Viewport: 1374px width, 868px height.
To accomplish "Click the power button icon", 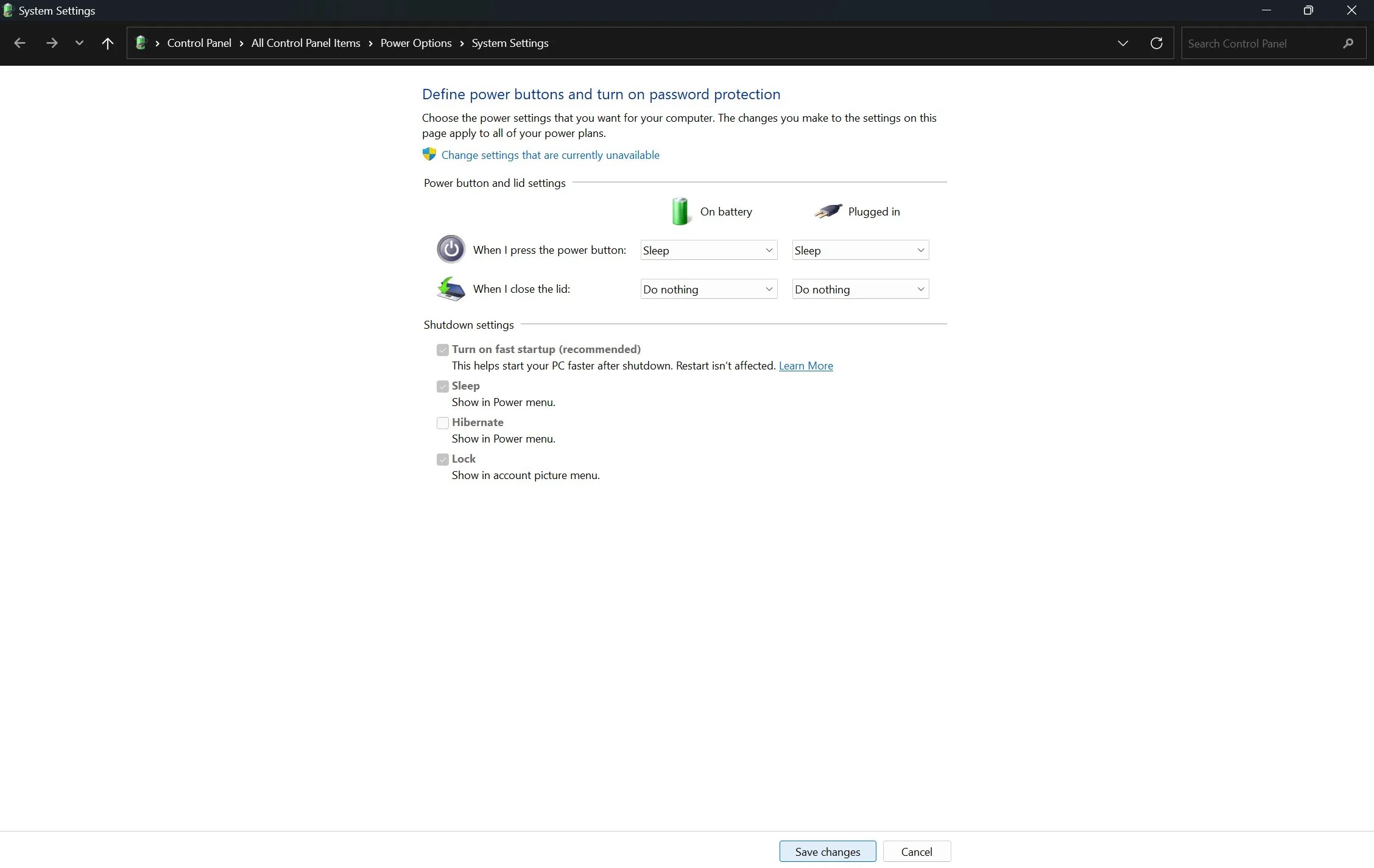I will [x=451, y=249].
